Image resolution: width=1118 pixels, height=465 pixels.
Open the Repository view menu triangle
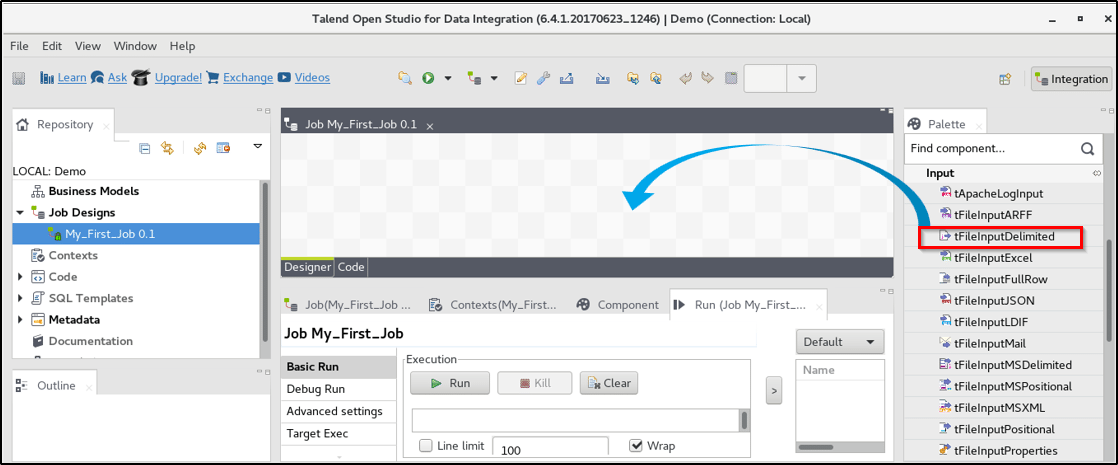[258, 146]
